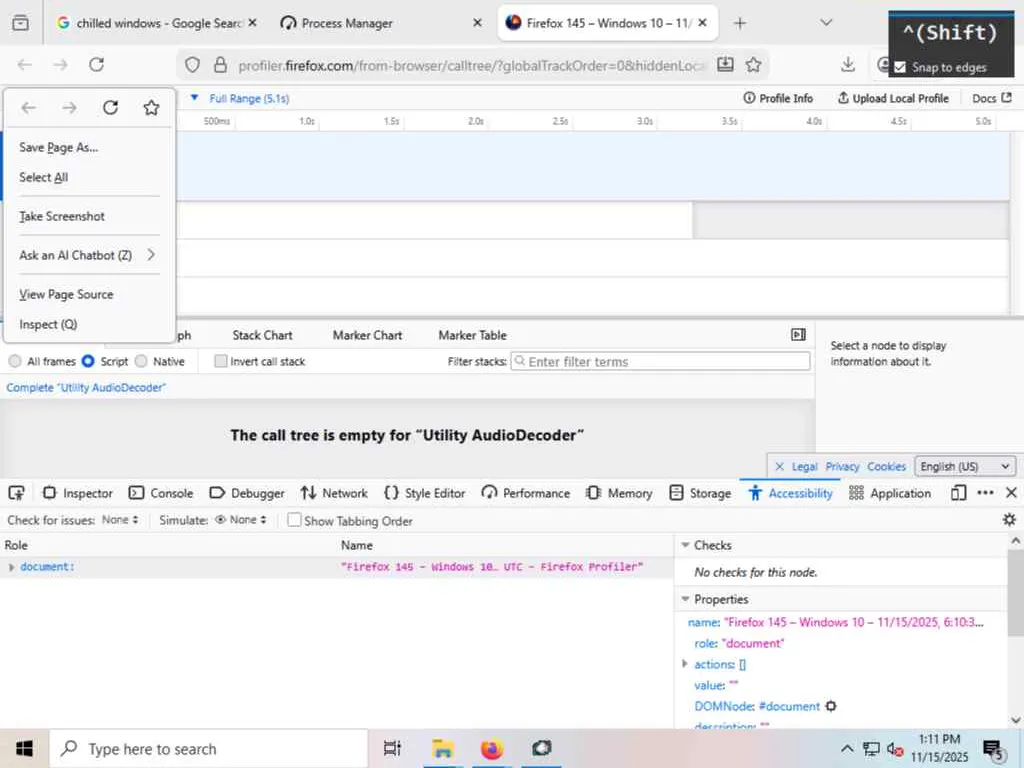
Task: Switch to the Marker Chart tab
Action: pos(368,335)
